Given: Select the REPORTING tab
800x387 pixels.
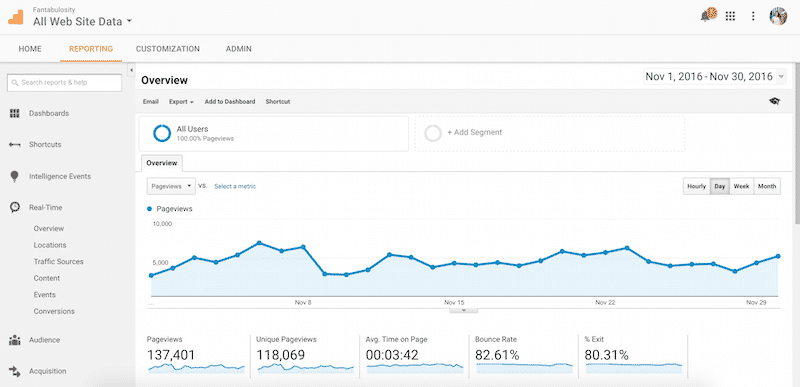Looking at the screenshot, I should tap(91, 49).
